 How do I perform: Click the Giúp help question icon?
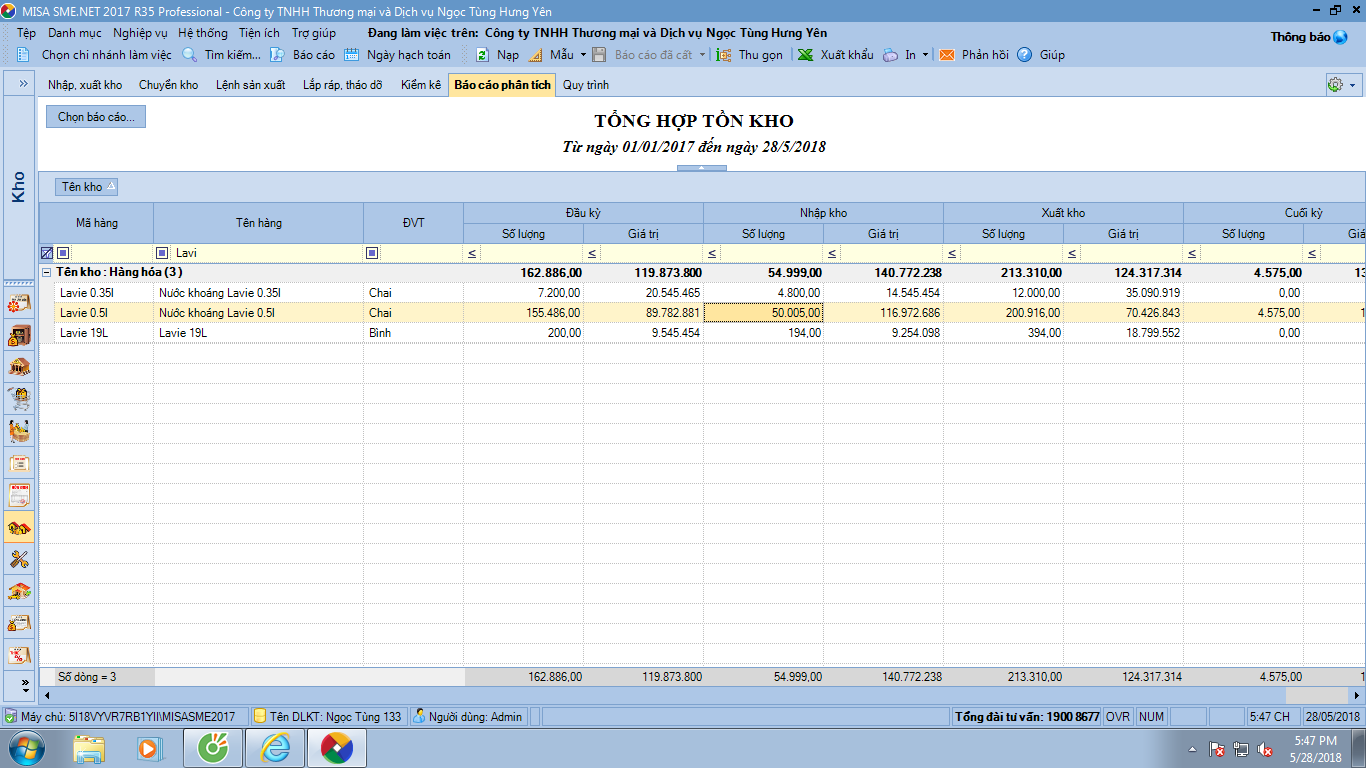pyautogui.click(x=1025, y=55)
